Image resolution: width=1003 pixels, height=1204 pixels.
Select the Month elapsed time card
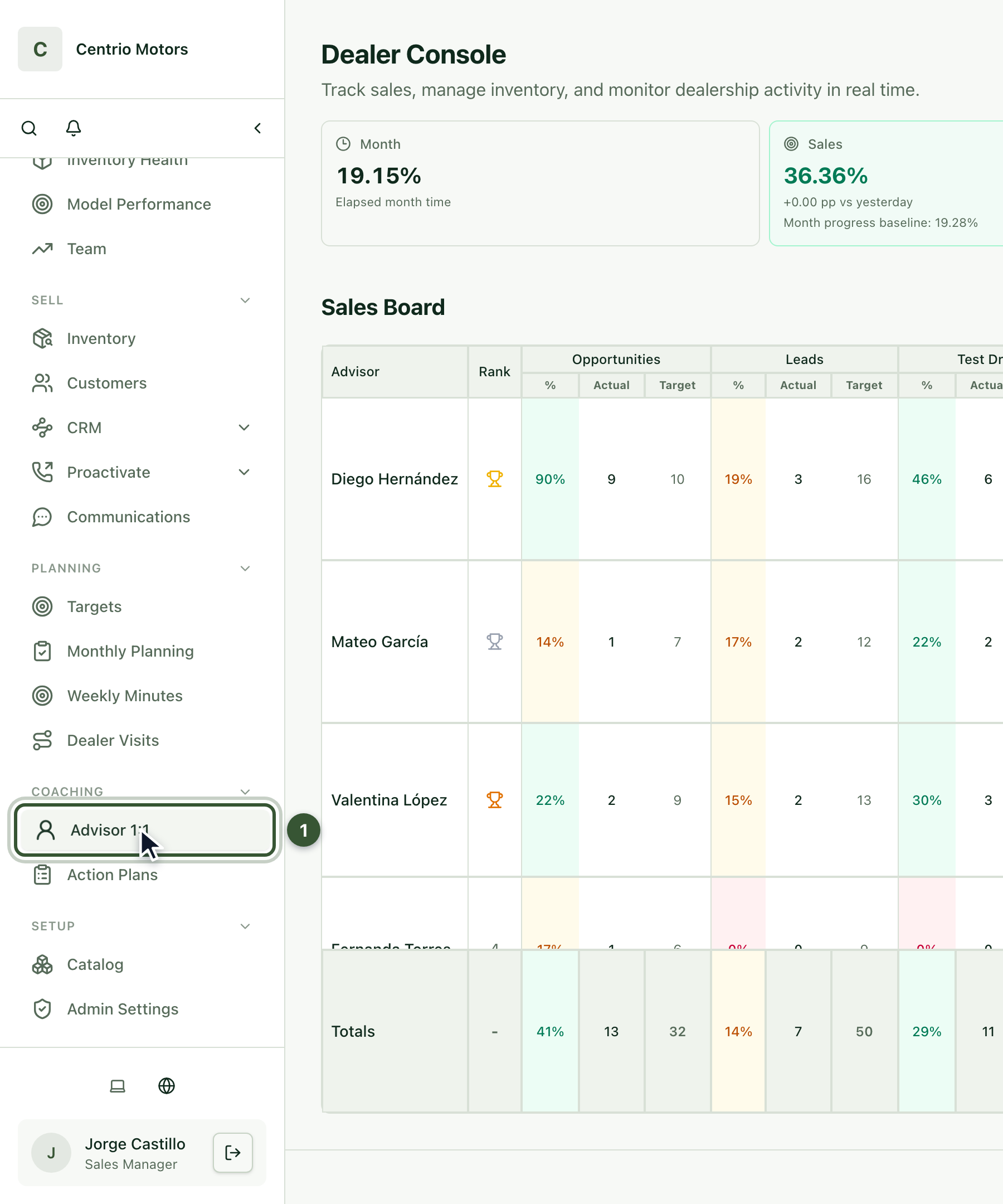(541, 183)
